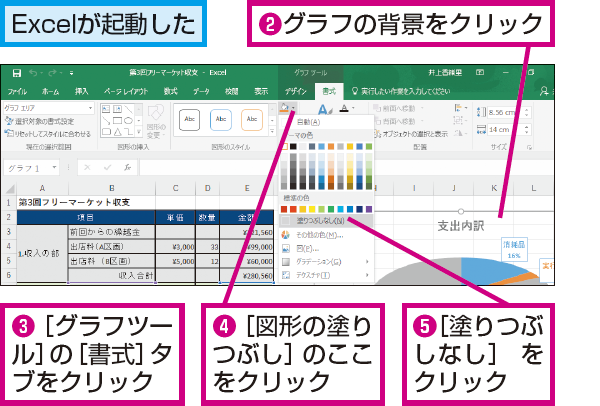Choose 自動(A) in fill menu
The height and width of the screenshot is (406, 600).
[326, 122]
